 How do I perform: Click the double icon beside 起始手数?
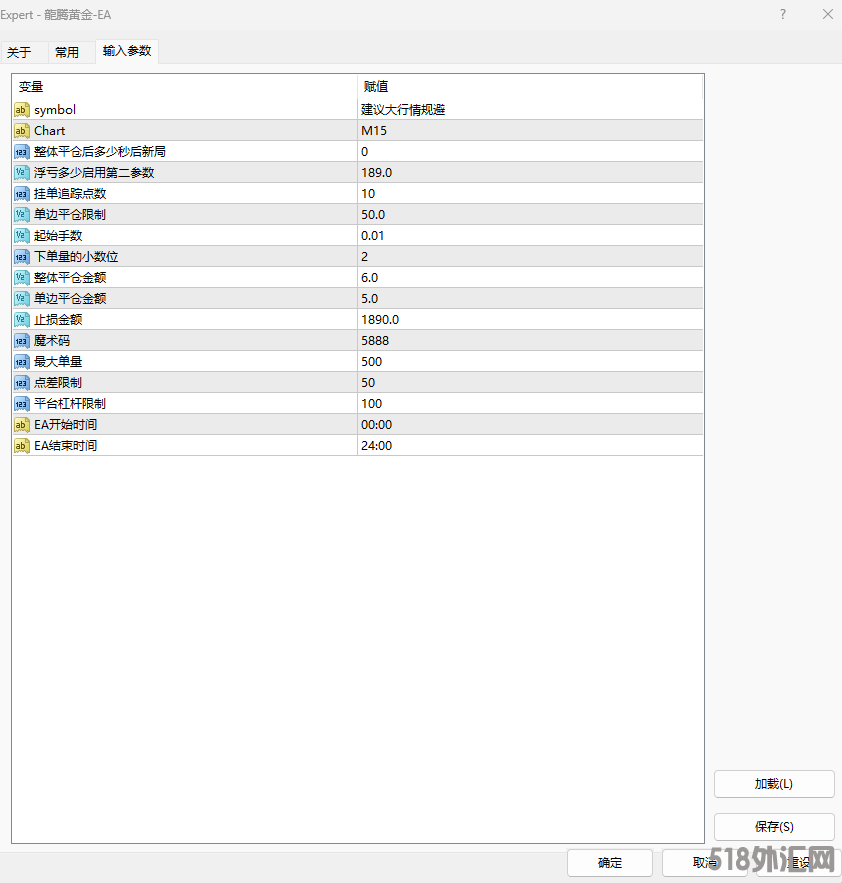(22, 236)
